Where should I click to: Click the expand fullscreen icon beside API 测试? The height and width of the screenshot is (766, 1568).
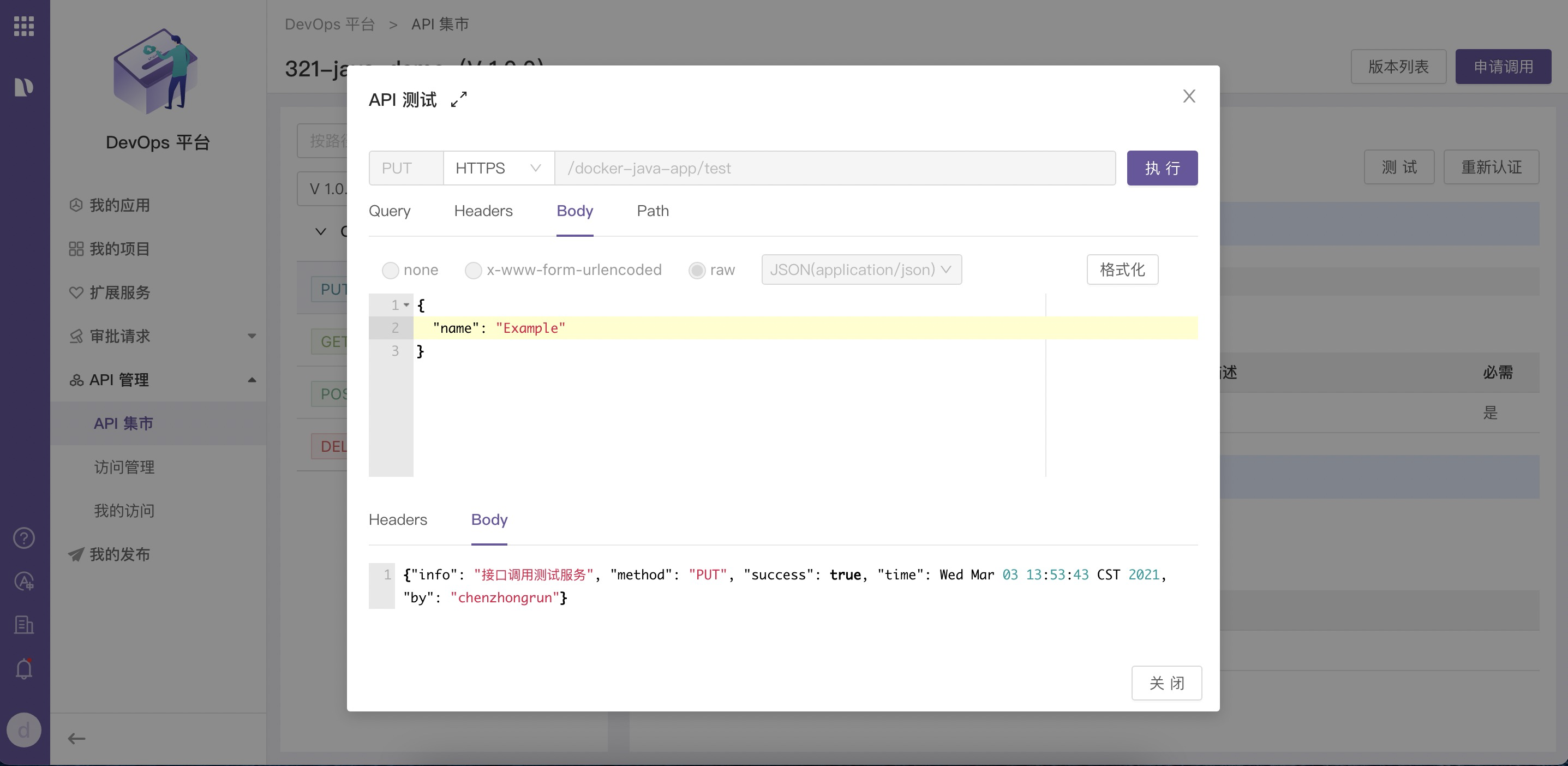click(459, 99)
